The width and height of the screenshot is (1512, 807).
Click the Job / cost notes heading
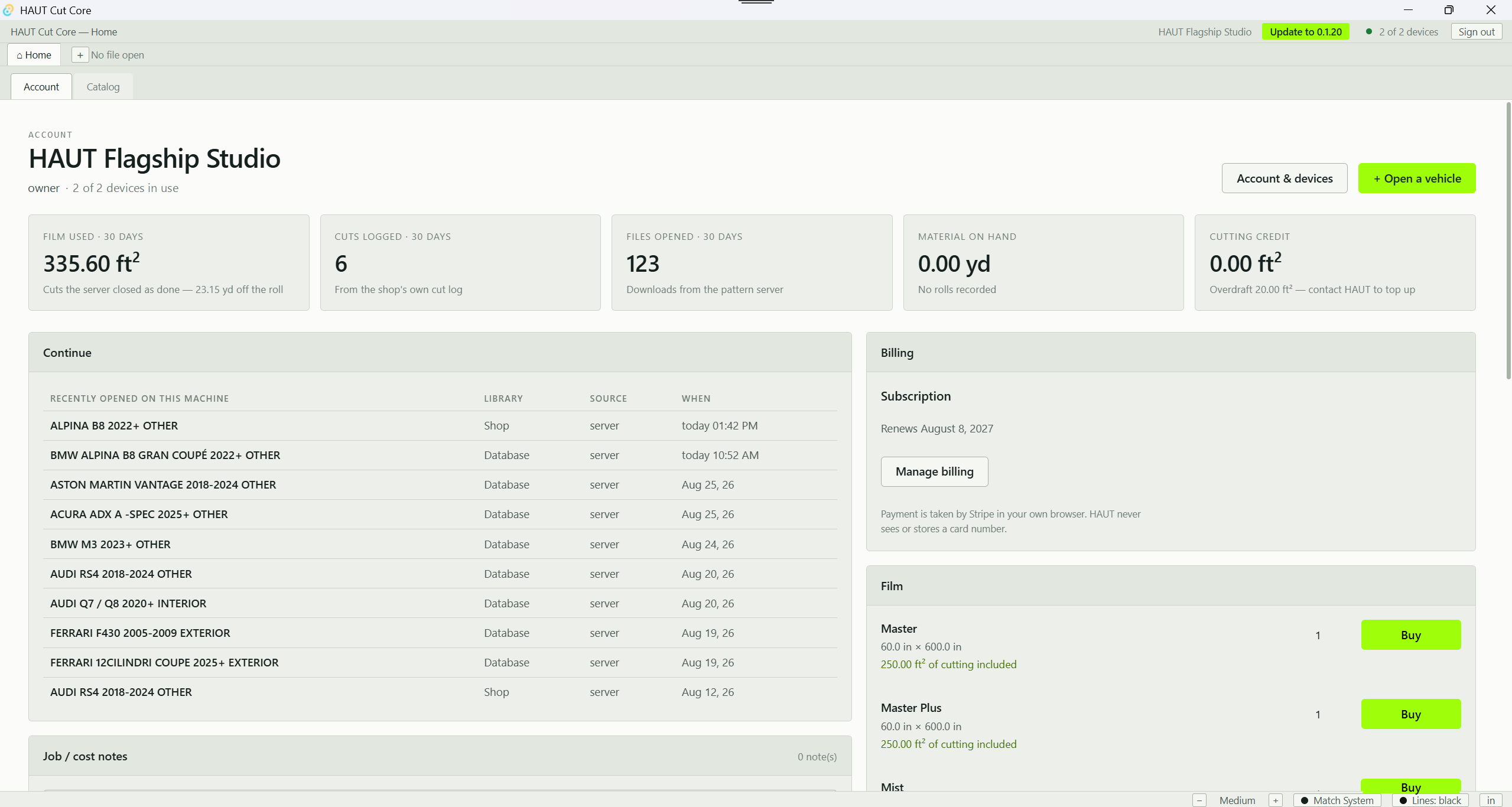pyautogui.click(x=85, y=756)
